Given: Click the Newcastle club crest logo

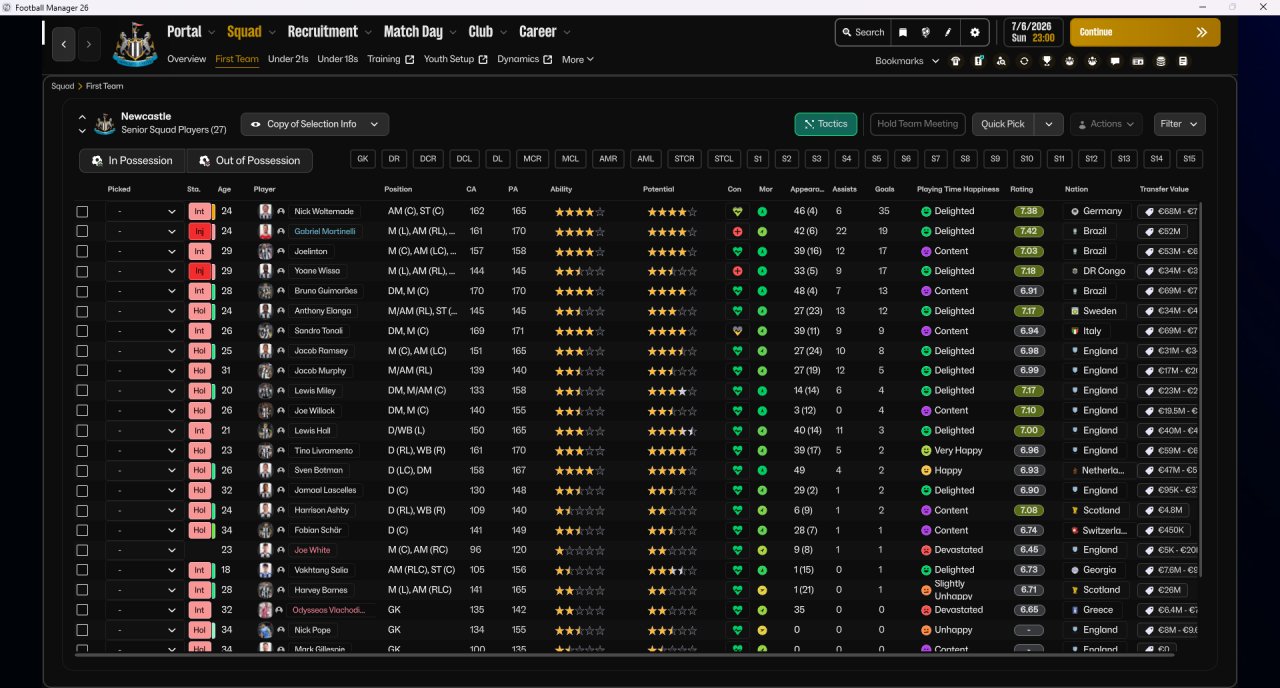Looking at the screenshot, I should (134, 45).
